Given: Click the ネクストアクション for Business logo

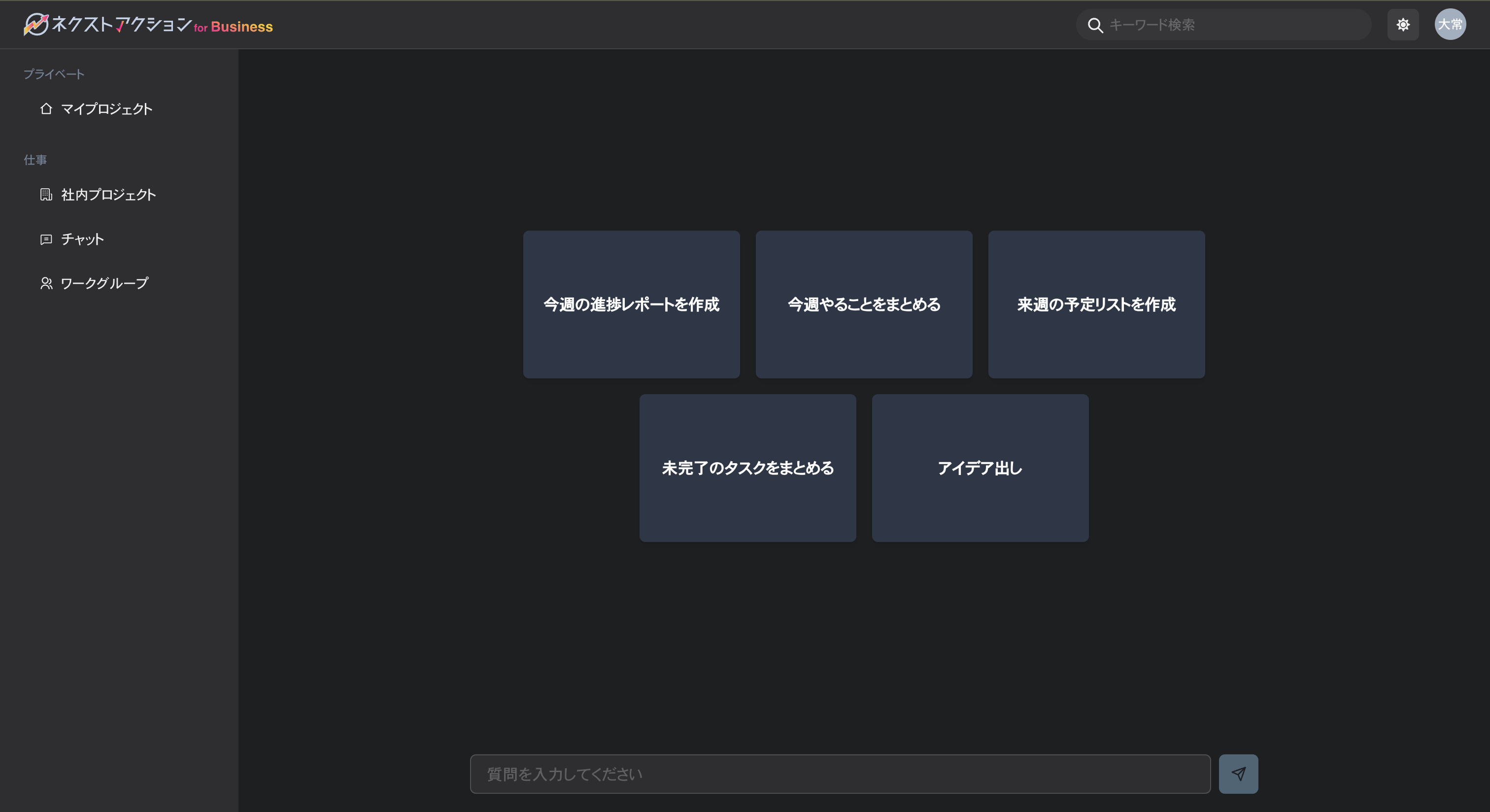Looking at the screenshot, I should [148, 25].
